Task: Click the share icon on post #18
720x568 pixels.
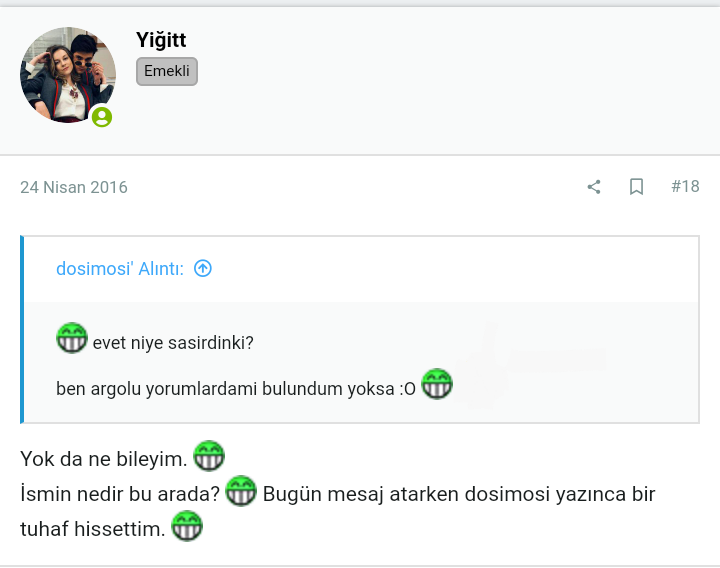Action: [x=594, y=187]
